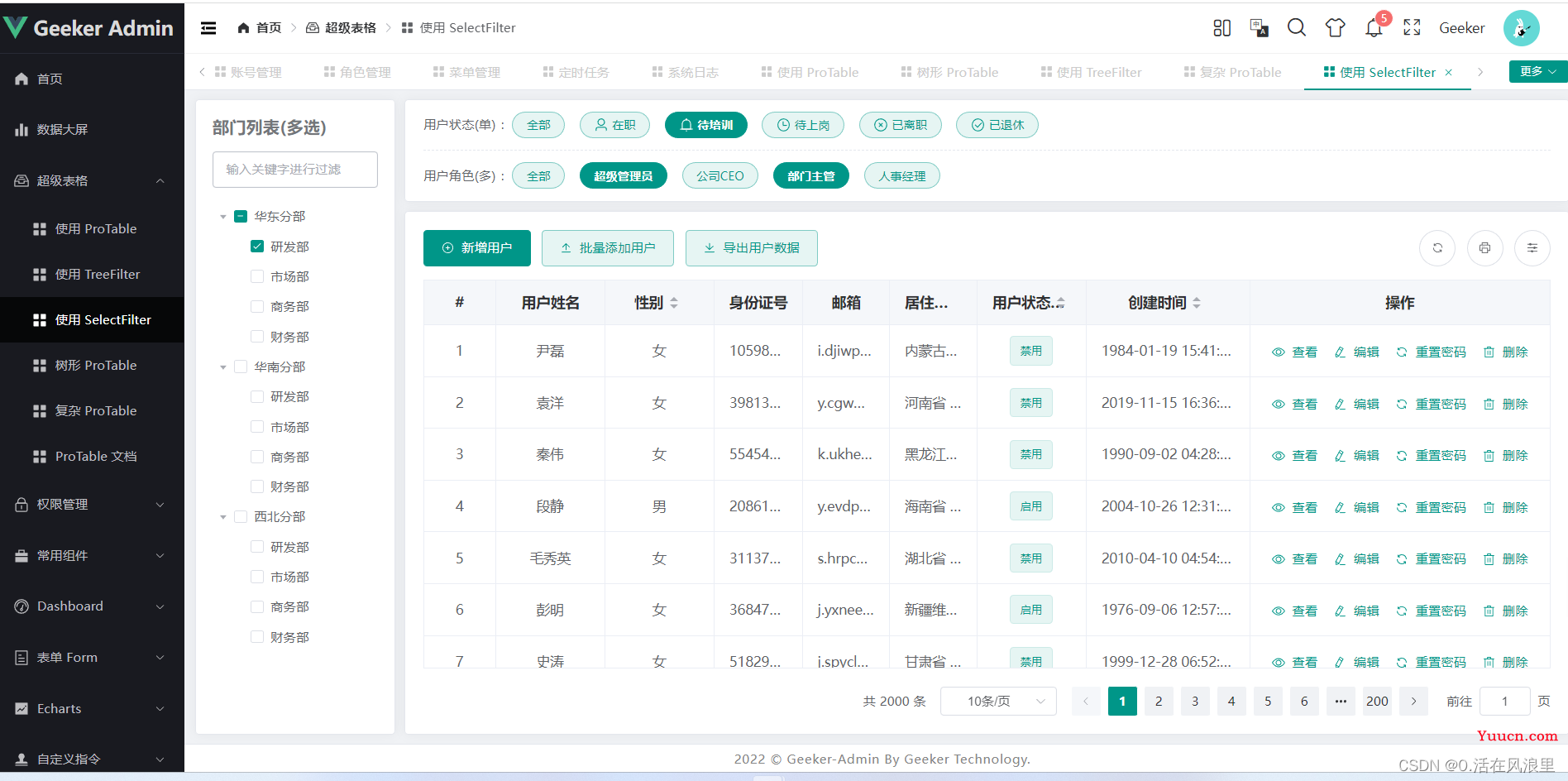View details for user 彭明
Viewport: 1568px width, 781px height.
1294,611
